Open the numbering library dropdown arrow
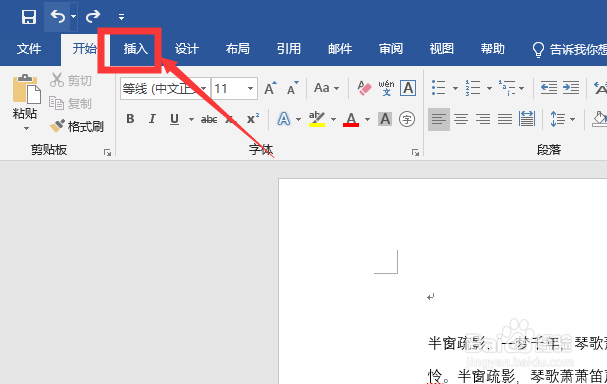Image resolution: width=607 pixels, height=384 pixels. pos(489,89)
